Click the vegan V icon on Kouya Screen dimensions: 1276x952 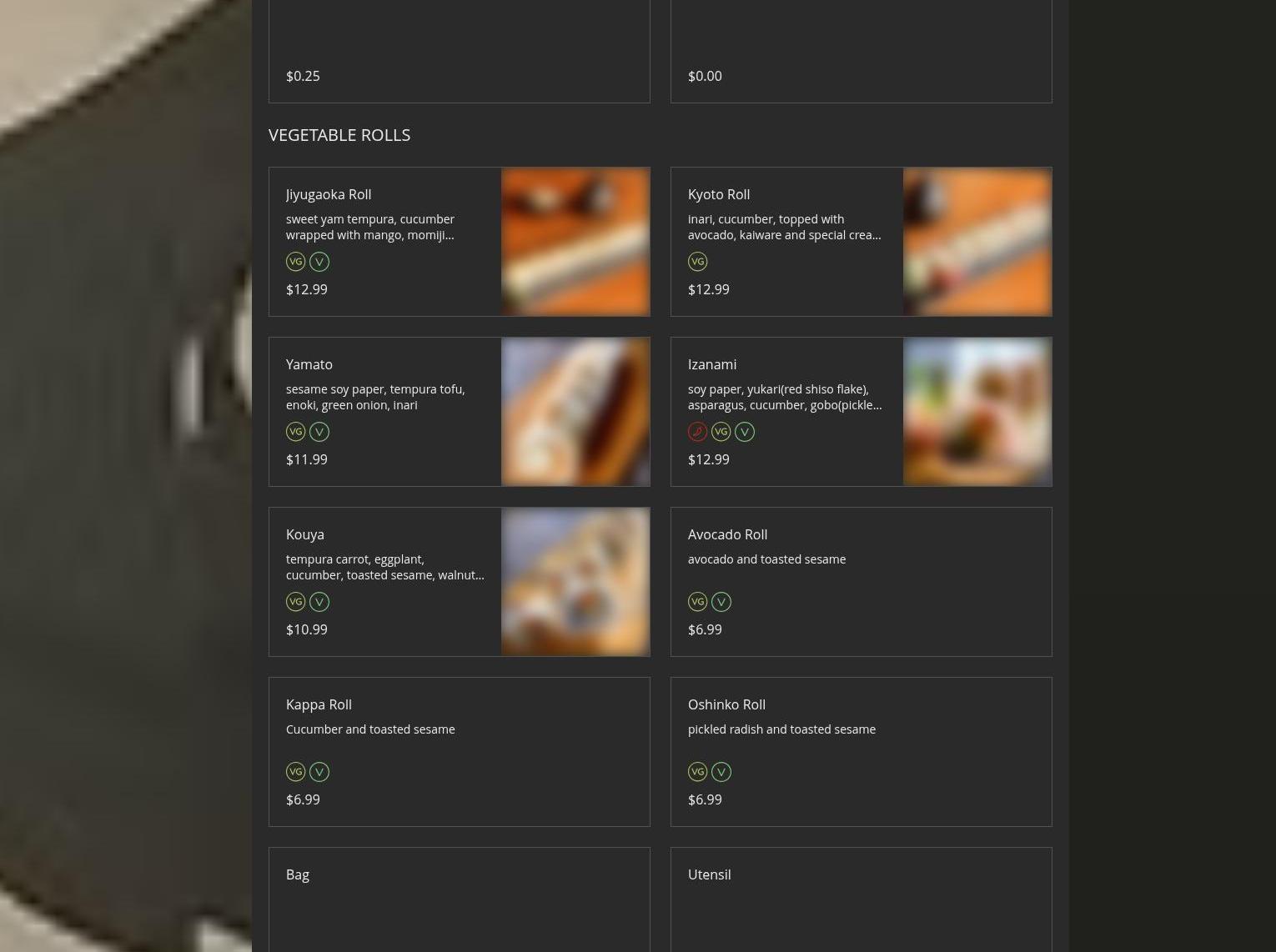point(319,602)
